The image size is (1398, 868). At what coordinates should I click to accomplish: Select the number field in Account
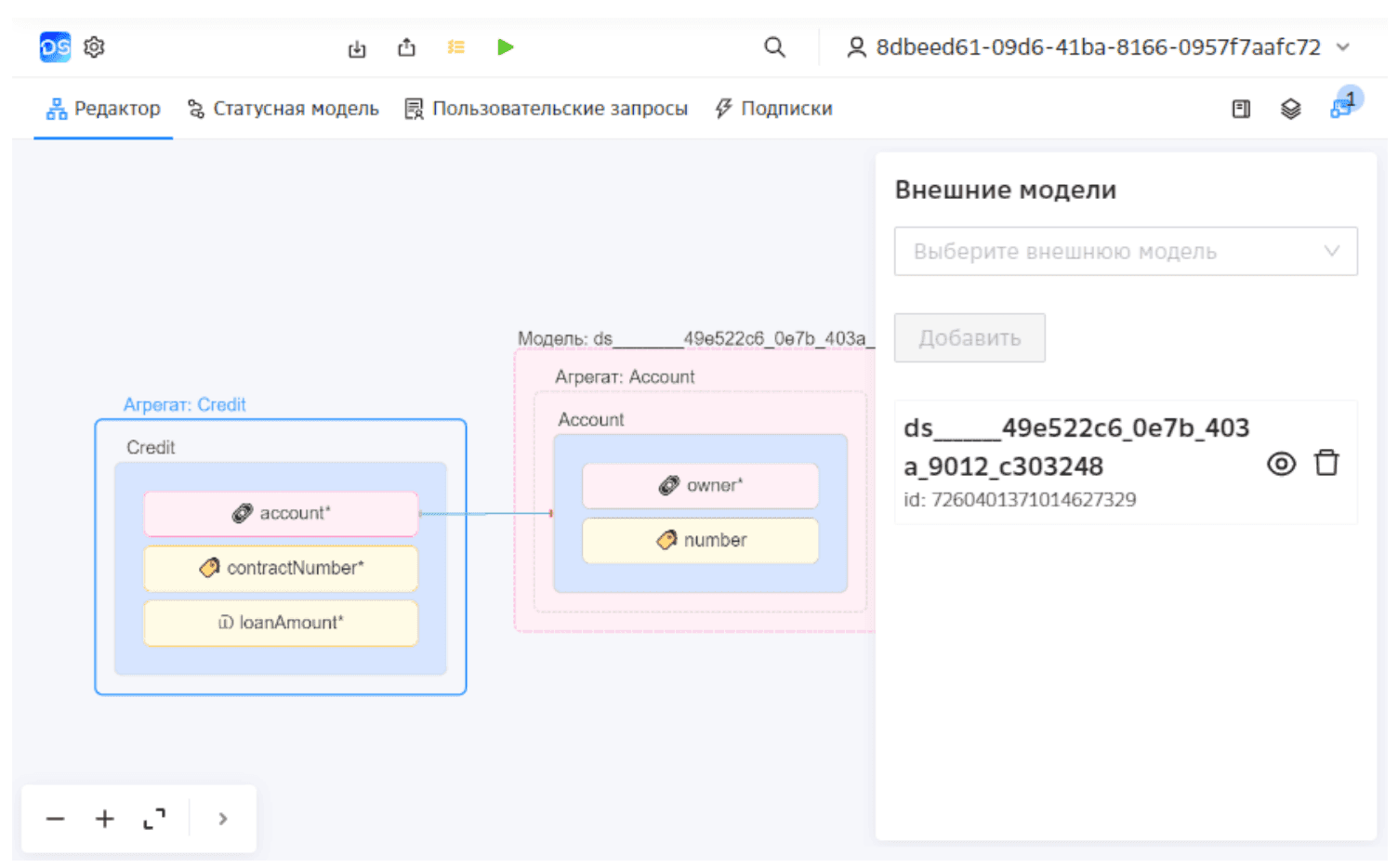click(x=700, y=540)
